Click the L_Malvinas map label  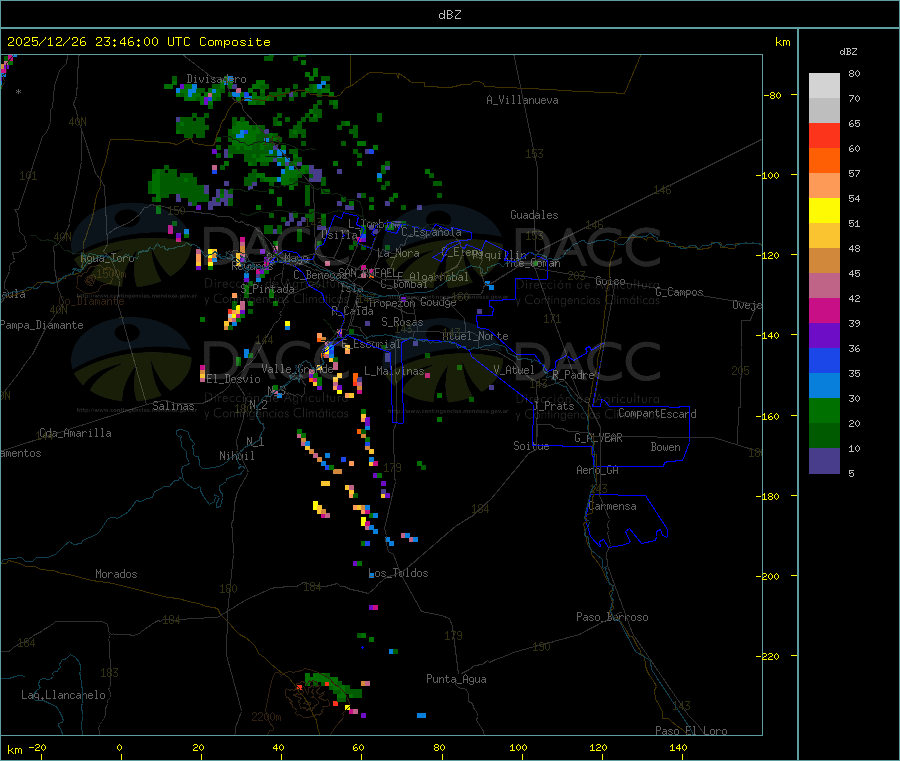(394, 371)
